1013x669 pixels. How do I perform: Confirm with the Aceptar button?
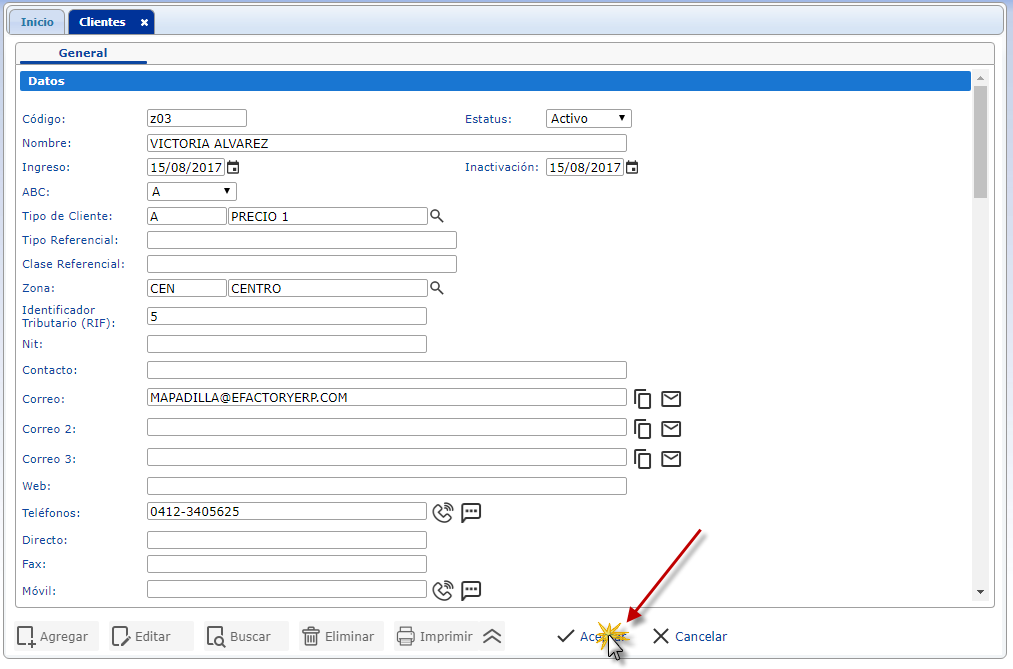591,636
